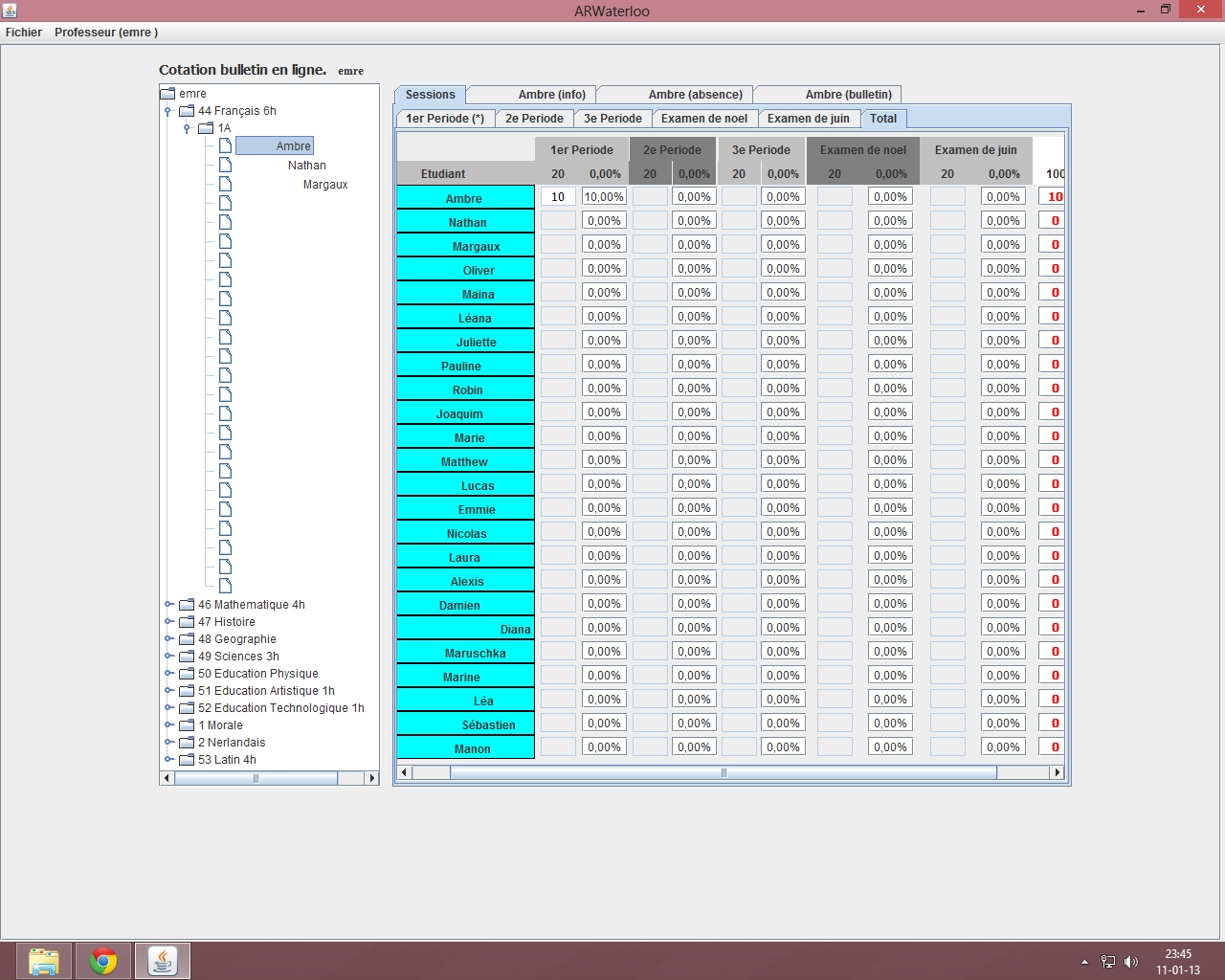Click the volume speaker icon in system tray

click(x=1131, y=962)
